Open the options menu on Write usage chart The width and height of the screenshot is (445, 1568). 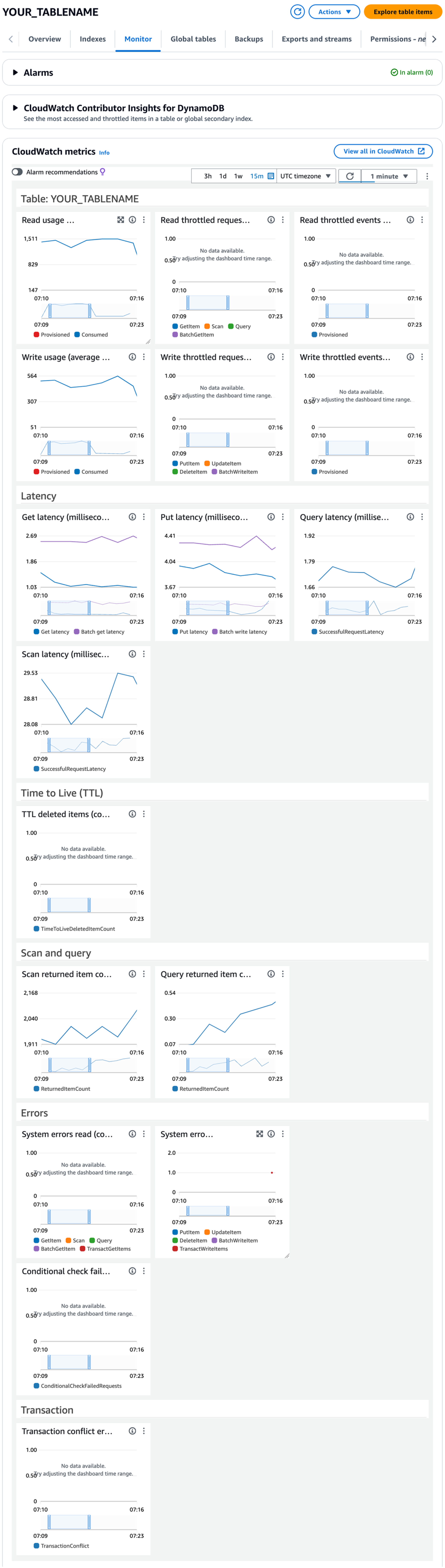pyautogui.click(x=144, y=357)
